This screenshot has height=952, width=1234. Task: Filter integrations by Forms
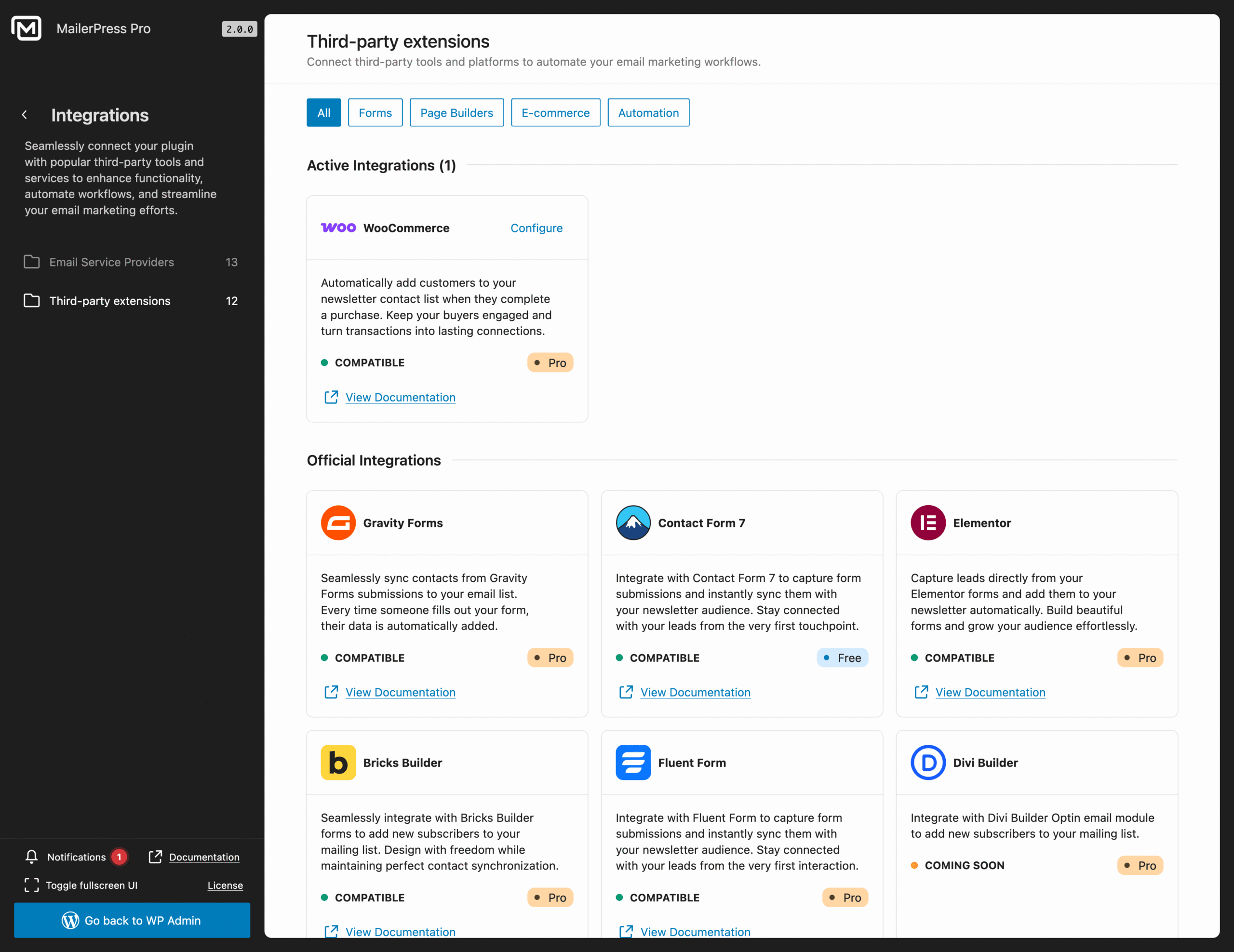375,112
